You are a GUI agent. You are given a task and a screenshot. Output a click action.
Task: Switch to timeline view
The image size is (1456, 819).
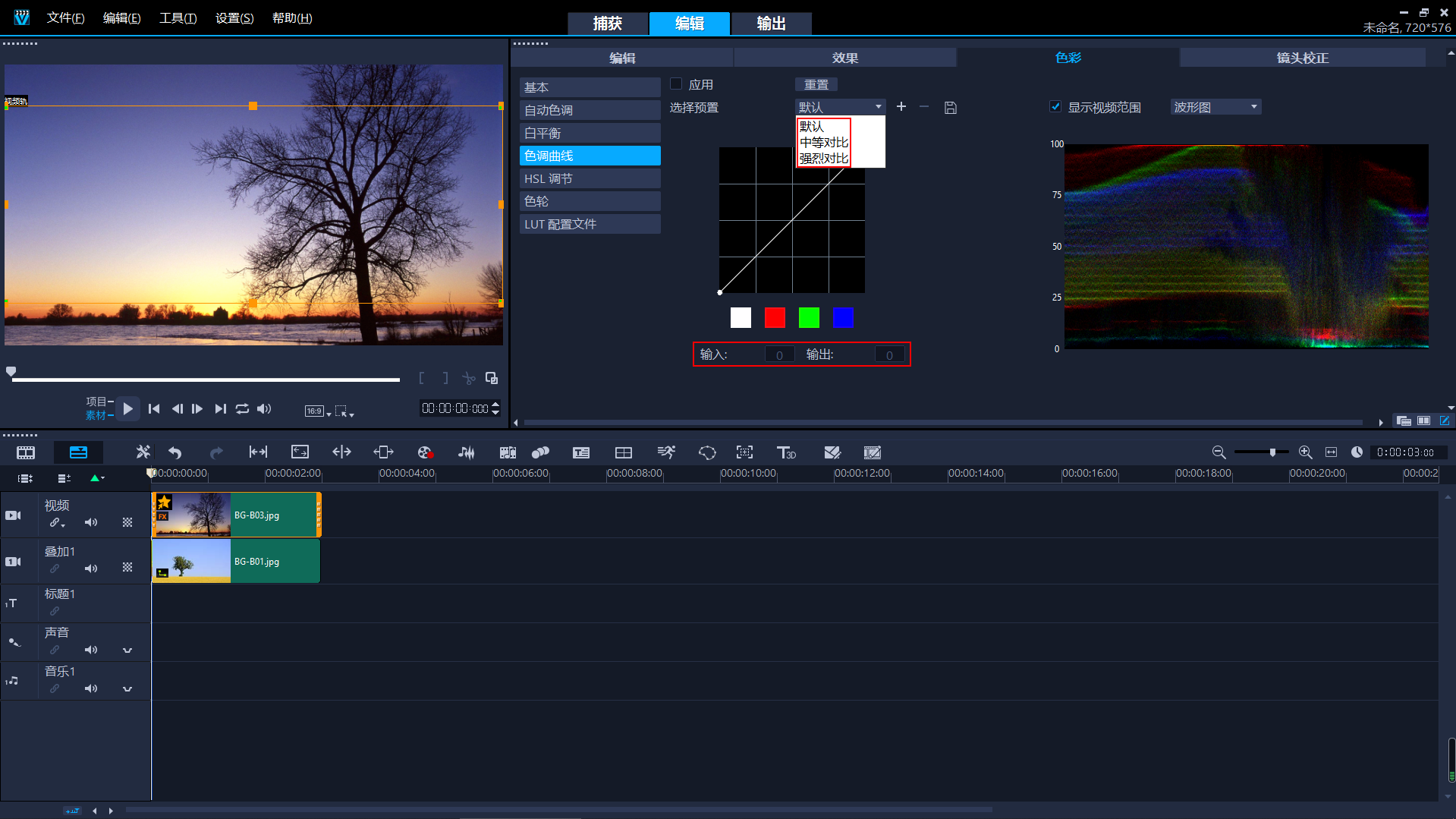78,452
